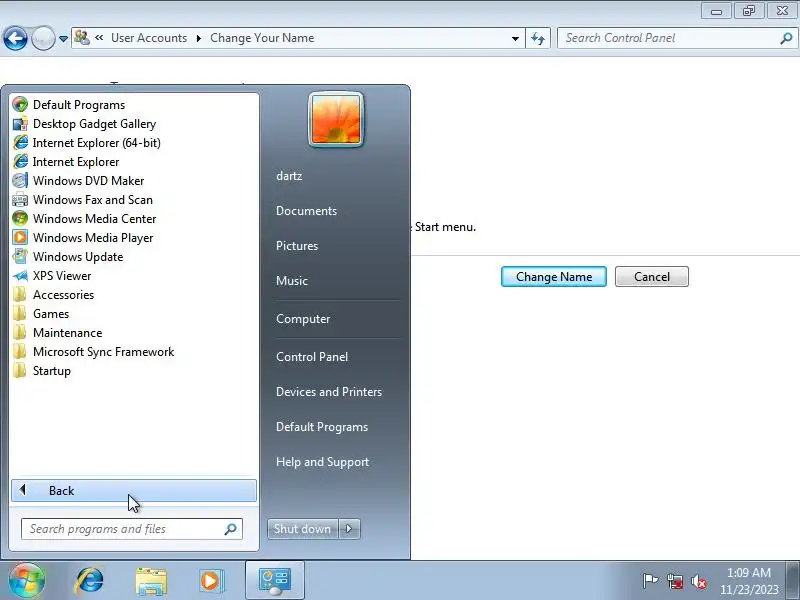Open the address bar history dropdown
800x600 pixels.
click(515, 38)
